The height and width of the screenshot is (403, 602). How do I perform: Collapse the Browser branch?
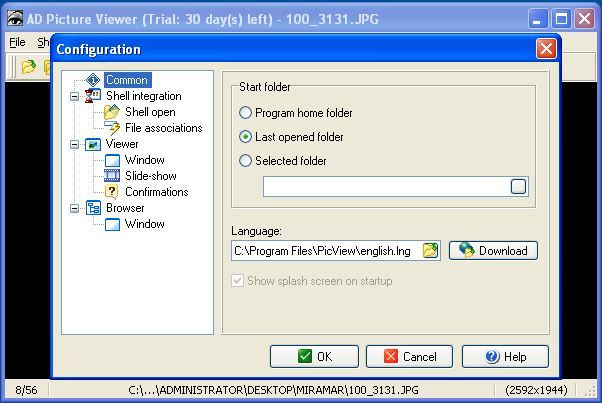(x=74, y=208)
